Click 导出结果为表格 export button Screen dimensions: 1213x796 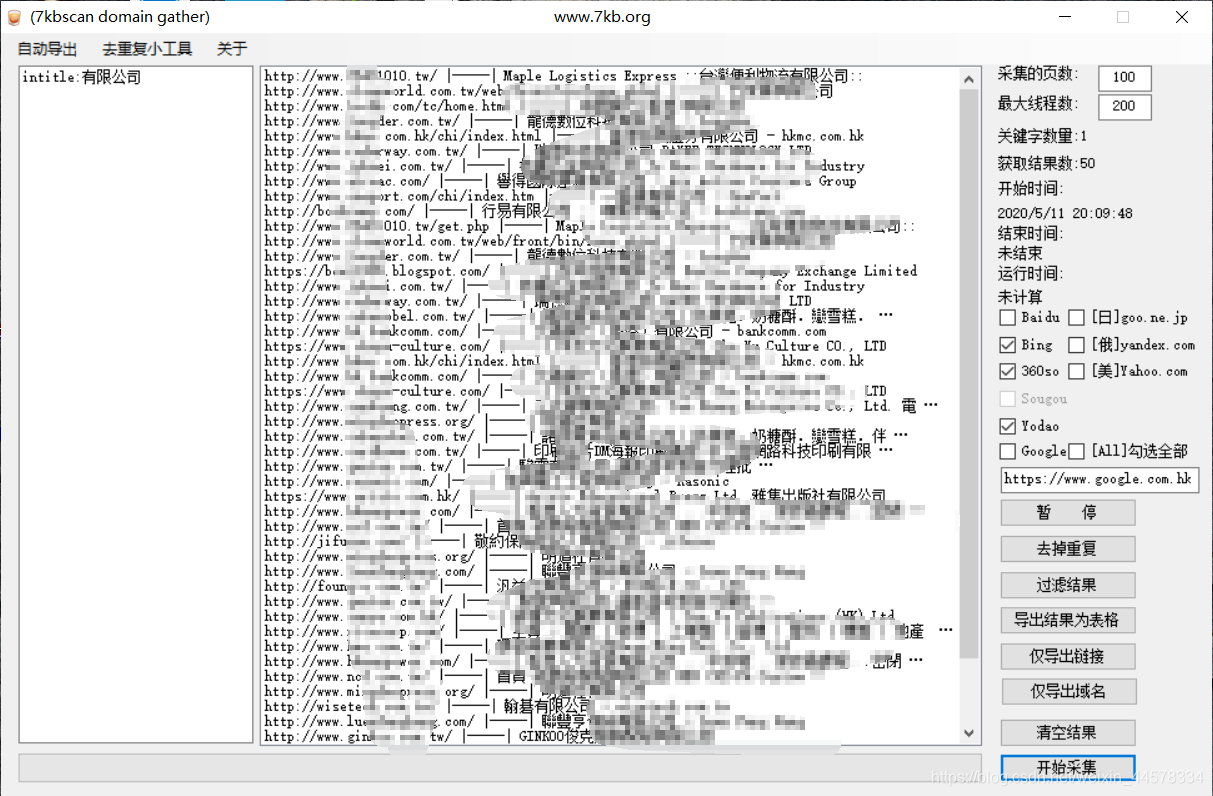tap(1068, 620)
